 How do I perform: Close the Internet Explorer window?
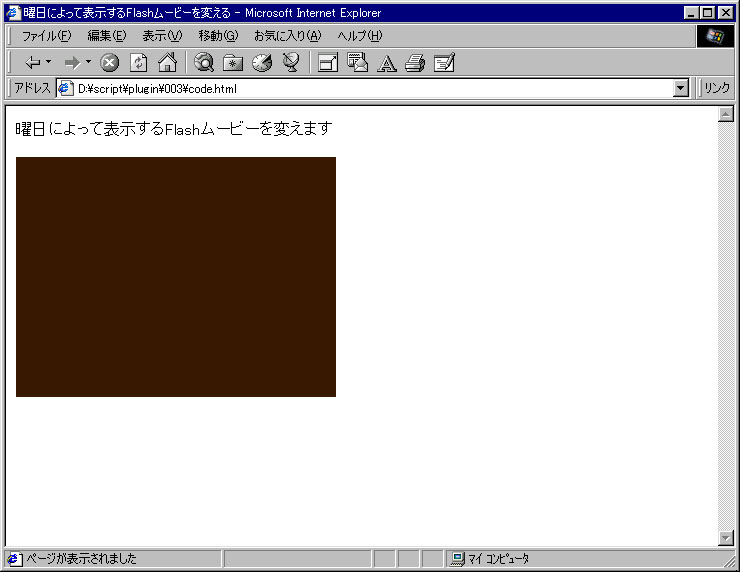click(x=725, y=13)
